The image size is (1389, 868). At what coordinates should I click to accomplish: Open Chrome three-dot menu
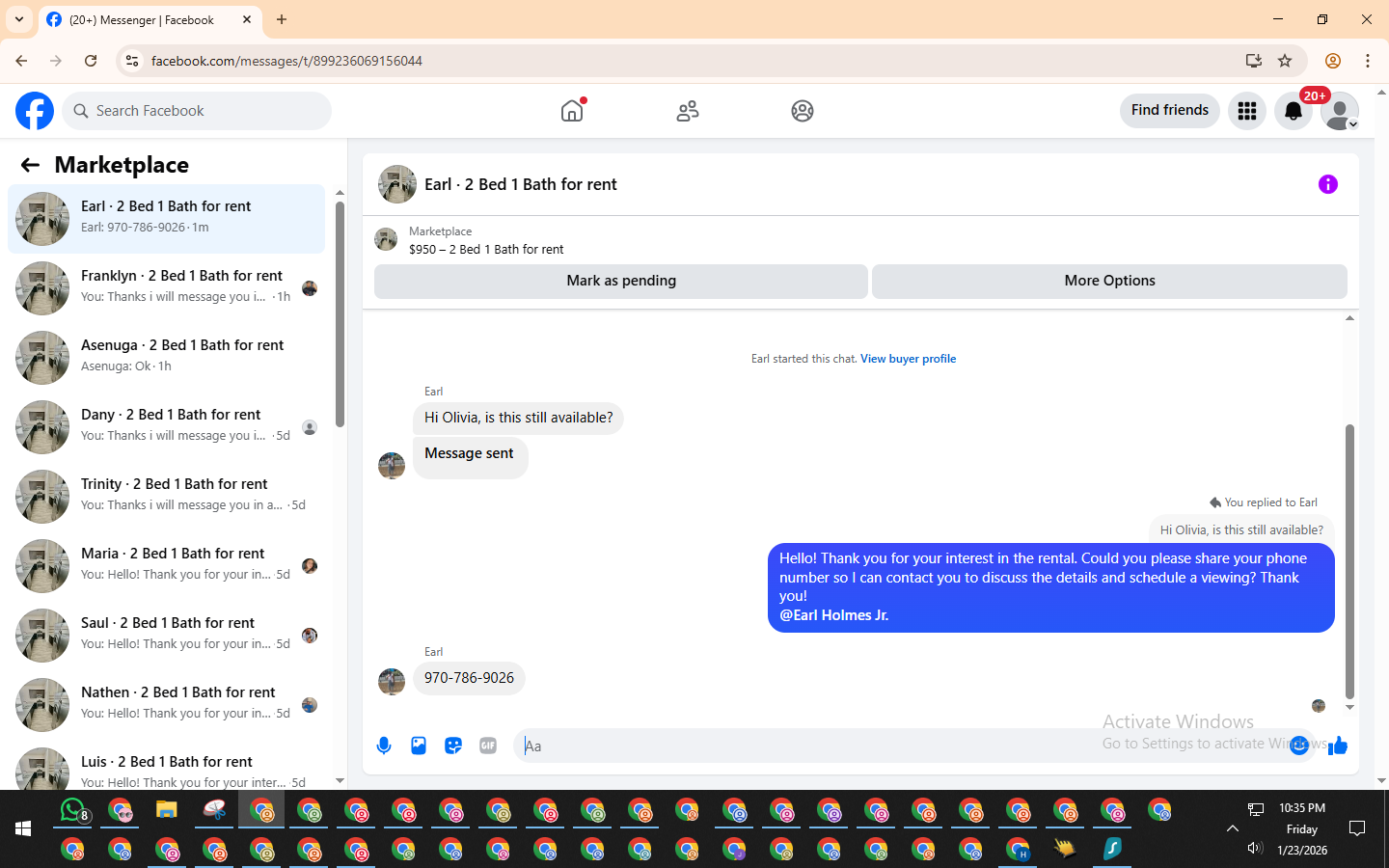[x=1368, y=61]
